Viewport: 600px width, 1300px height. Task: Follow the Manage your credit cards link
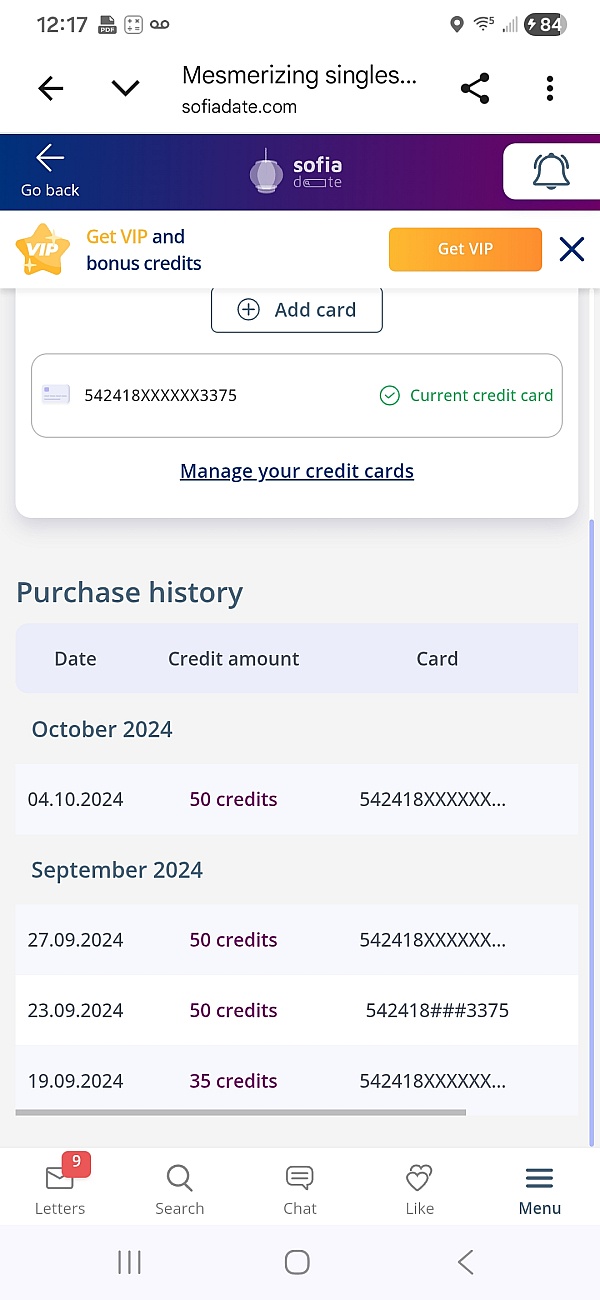(x=297, y=471)
